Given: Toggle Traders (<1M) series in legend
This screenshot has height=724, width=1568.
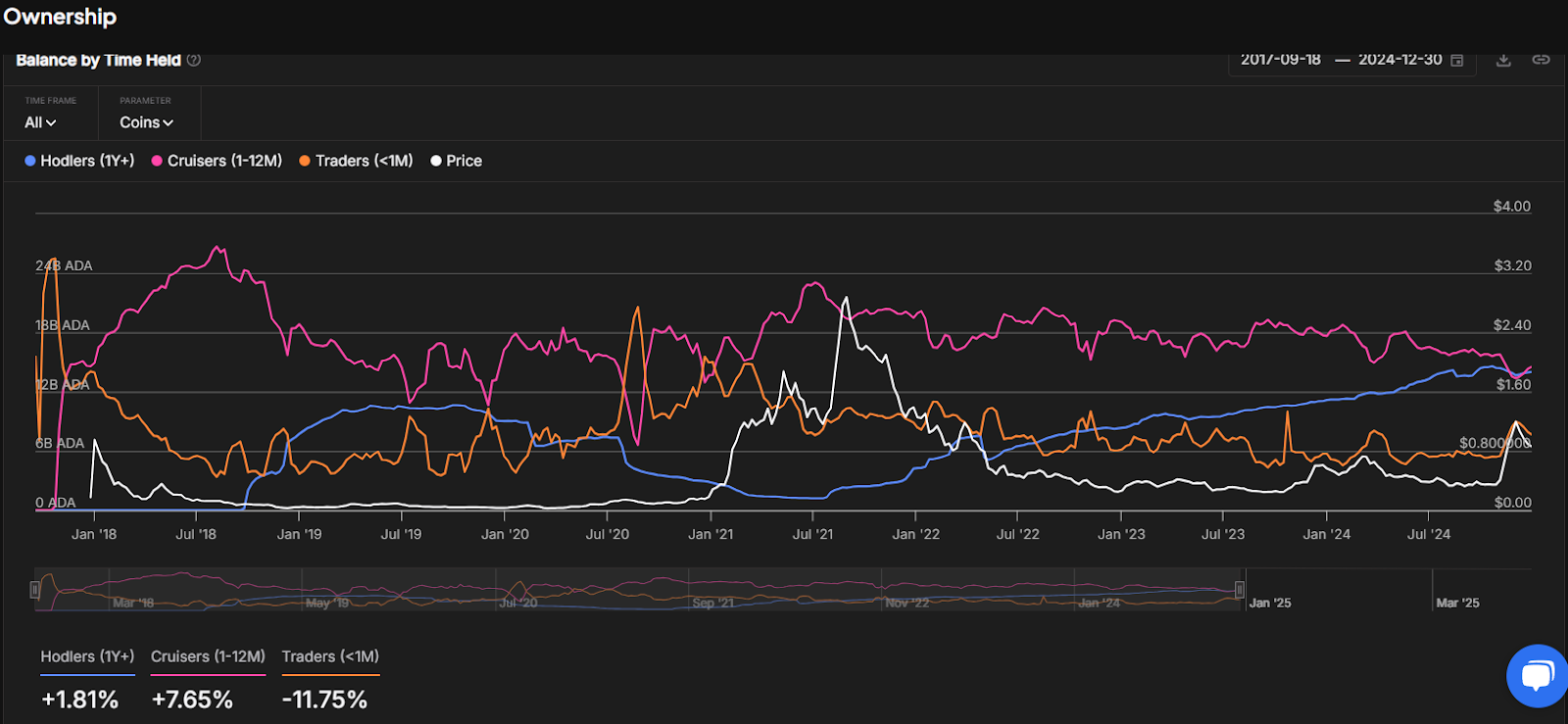Looking at the screenshot, I should [x=356, y=161].
